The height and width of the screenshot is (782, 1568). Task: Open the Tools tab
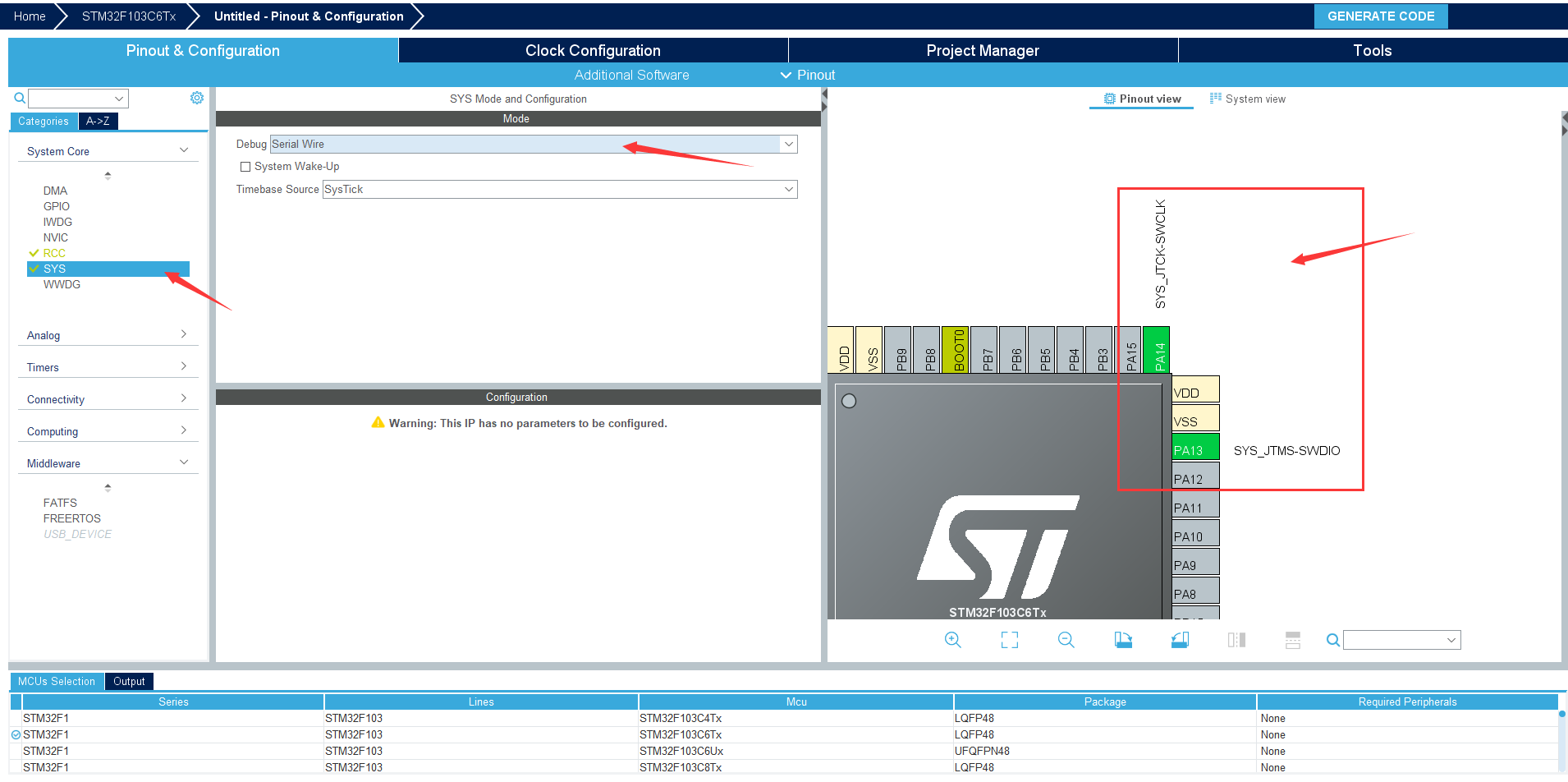coord(1373,50)
